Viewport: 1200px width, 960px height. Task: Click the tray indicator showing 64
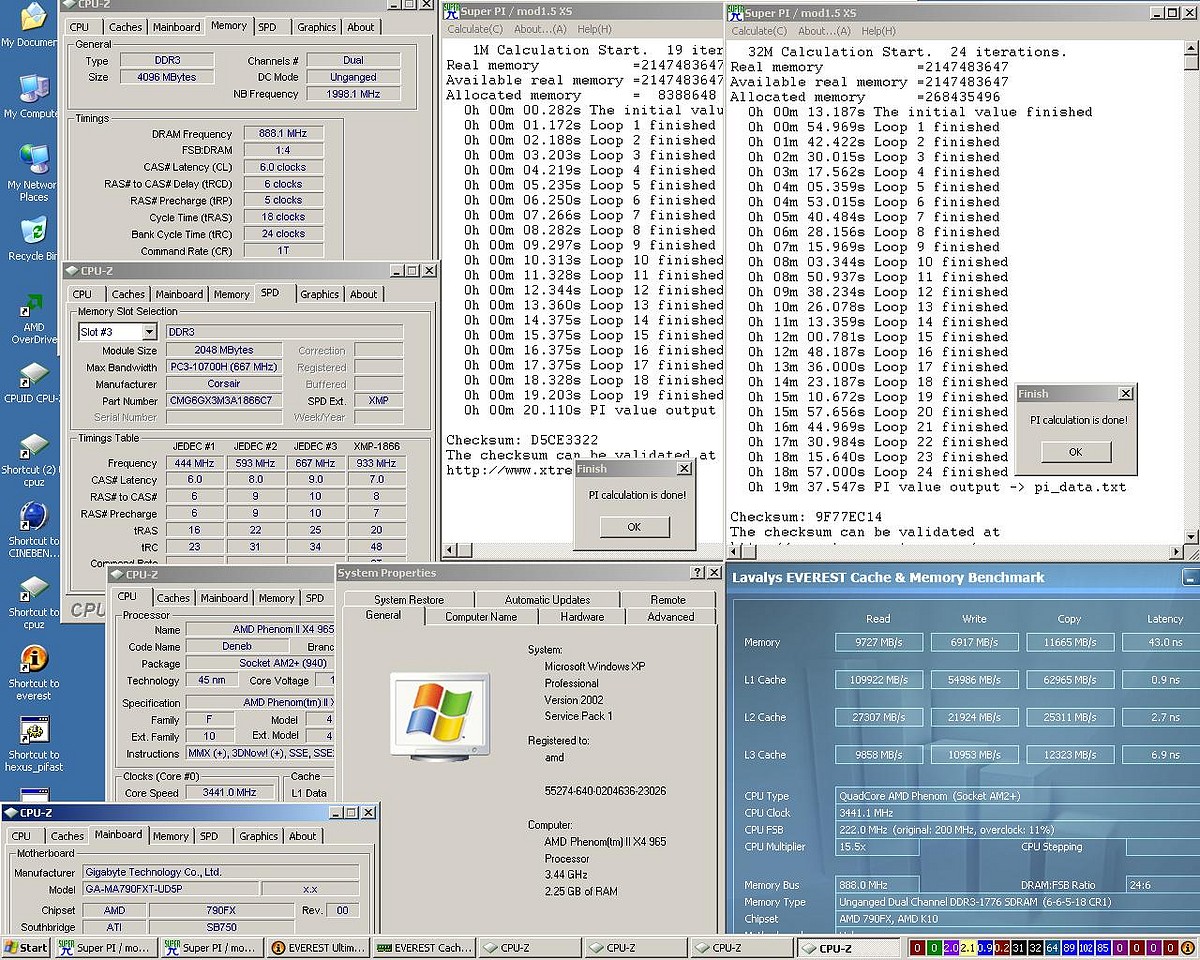pyautogui.click(x=1051, y=948)
